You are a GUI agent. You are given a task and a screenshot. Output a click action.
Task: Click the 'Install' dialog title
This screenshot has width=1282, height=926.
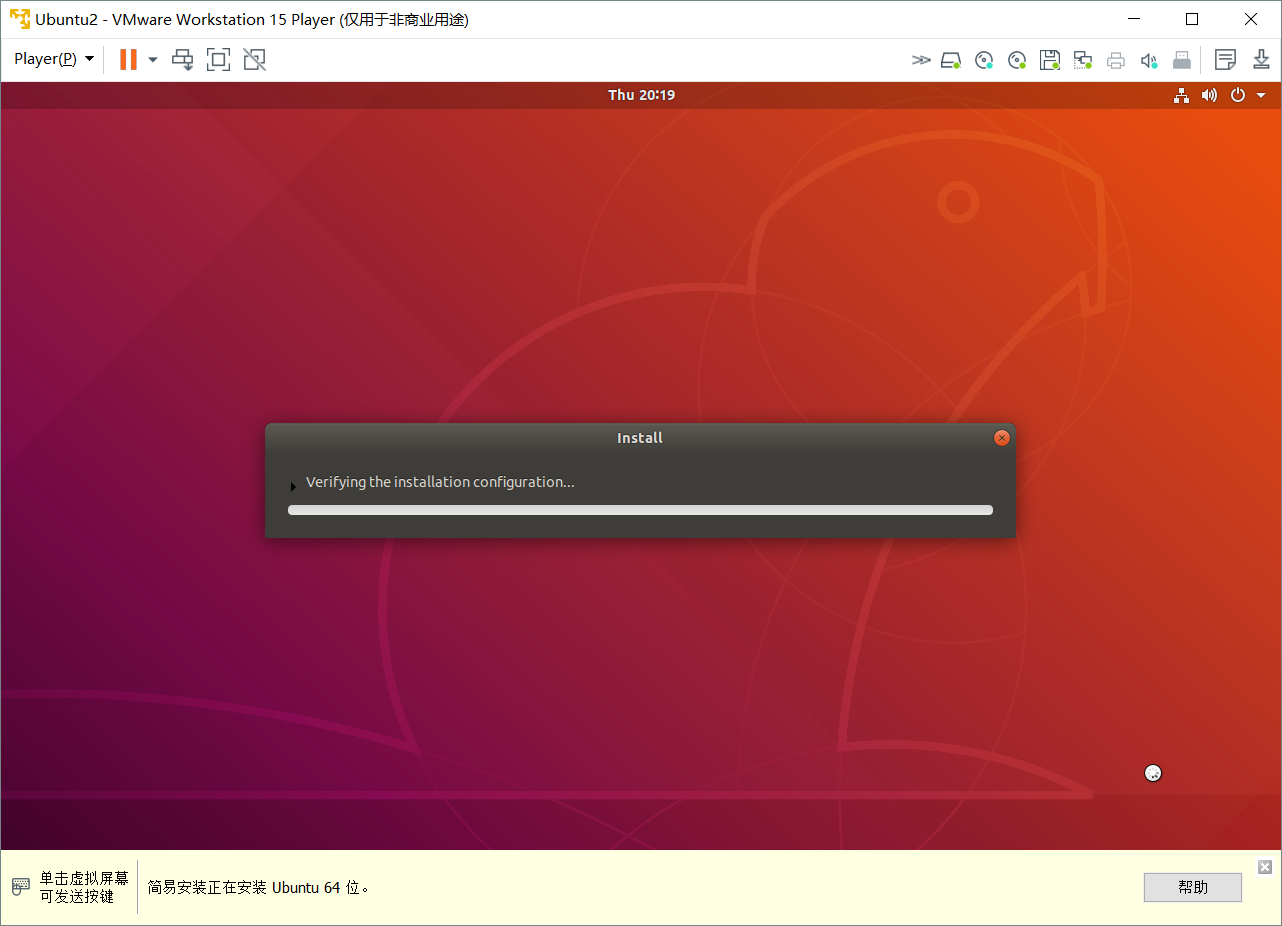tap(640, 438)
